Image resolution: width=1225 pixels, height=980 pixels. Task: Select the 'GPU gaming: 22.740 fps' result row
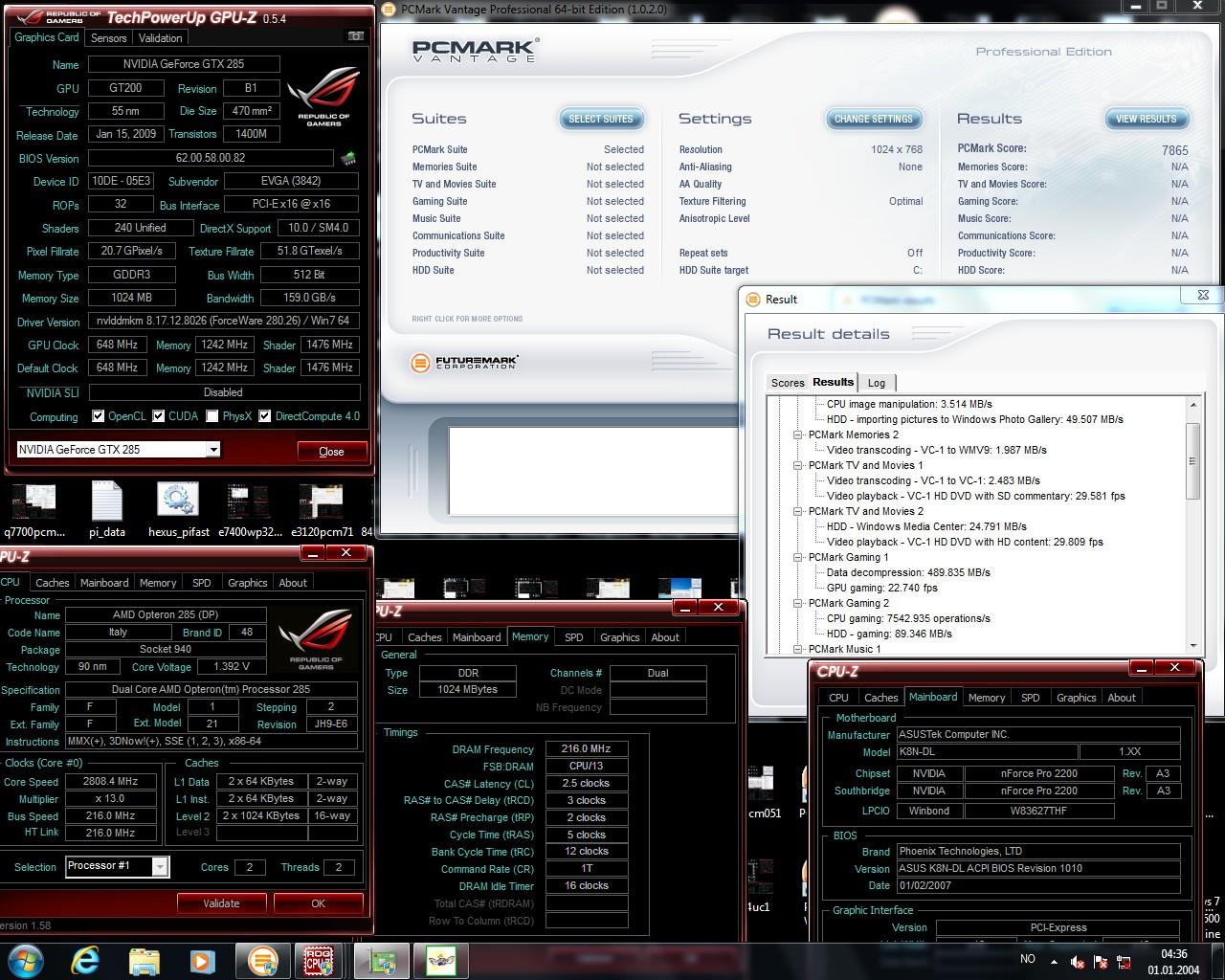pos(882,588)
